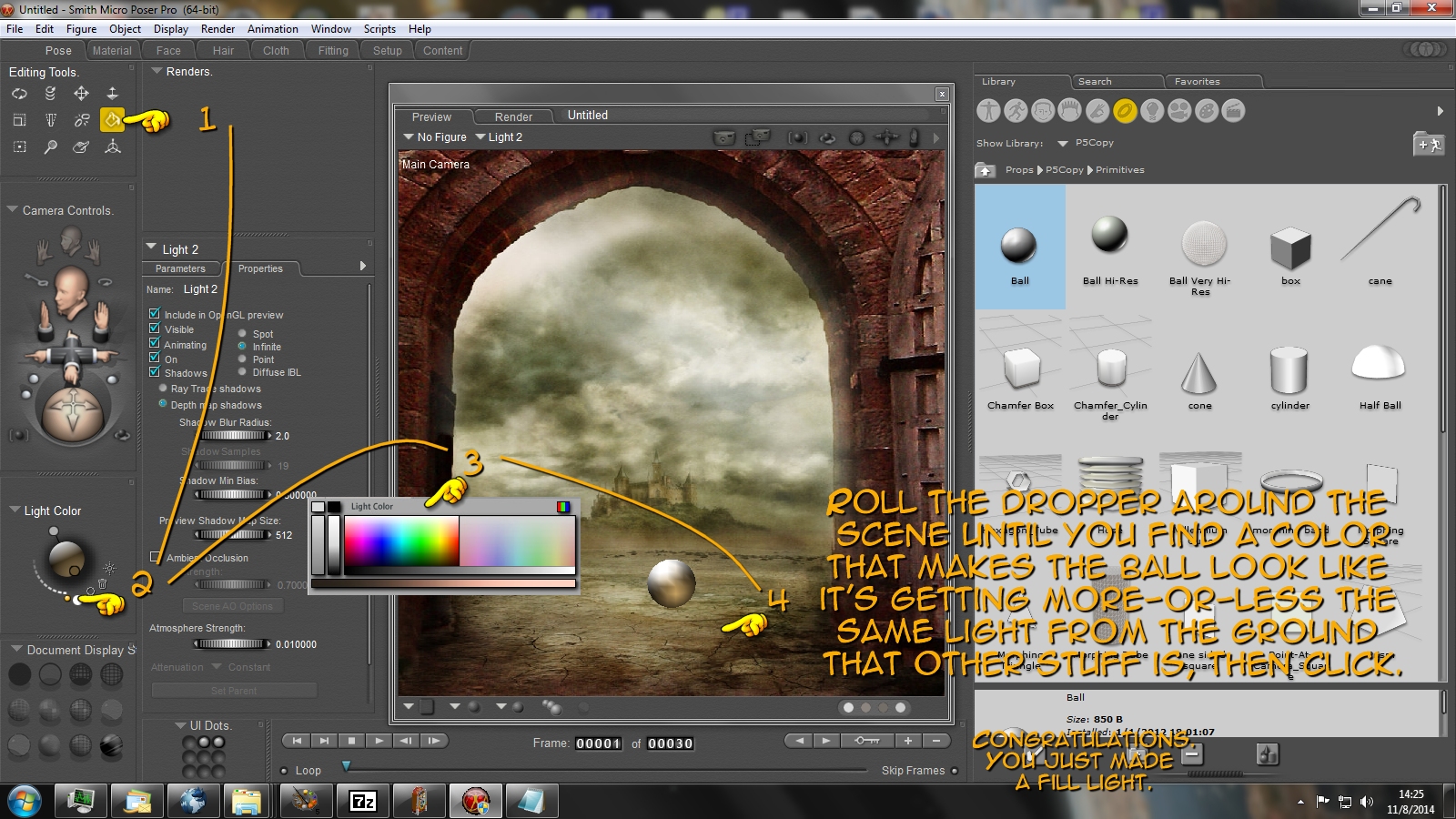Open the Lights category bulb icon
Screen dimensions: 1456x819
point(1152,111)
